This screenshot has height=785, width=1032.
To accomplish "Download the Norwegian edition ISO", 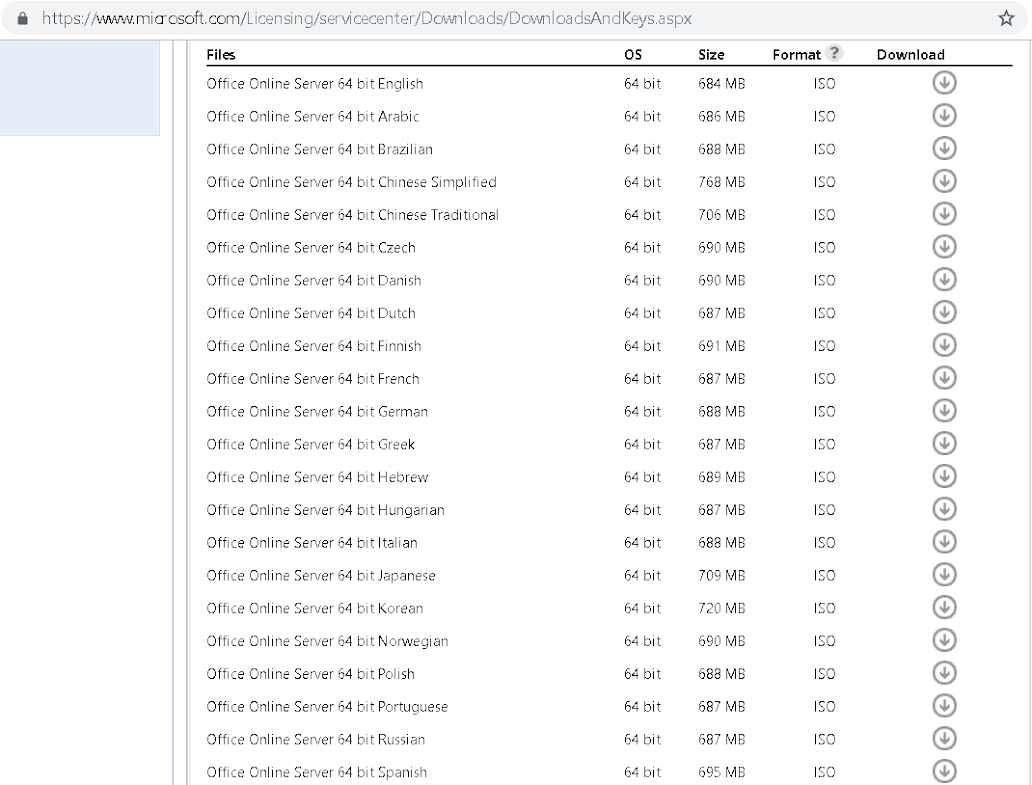I will tap(944, 640).
